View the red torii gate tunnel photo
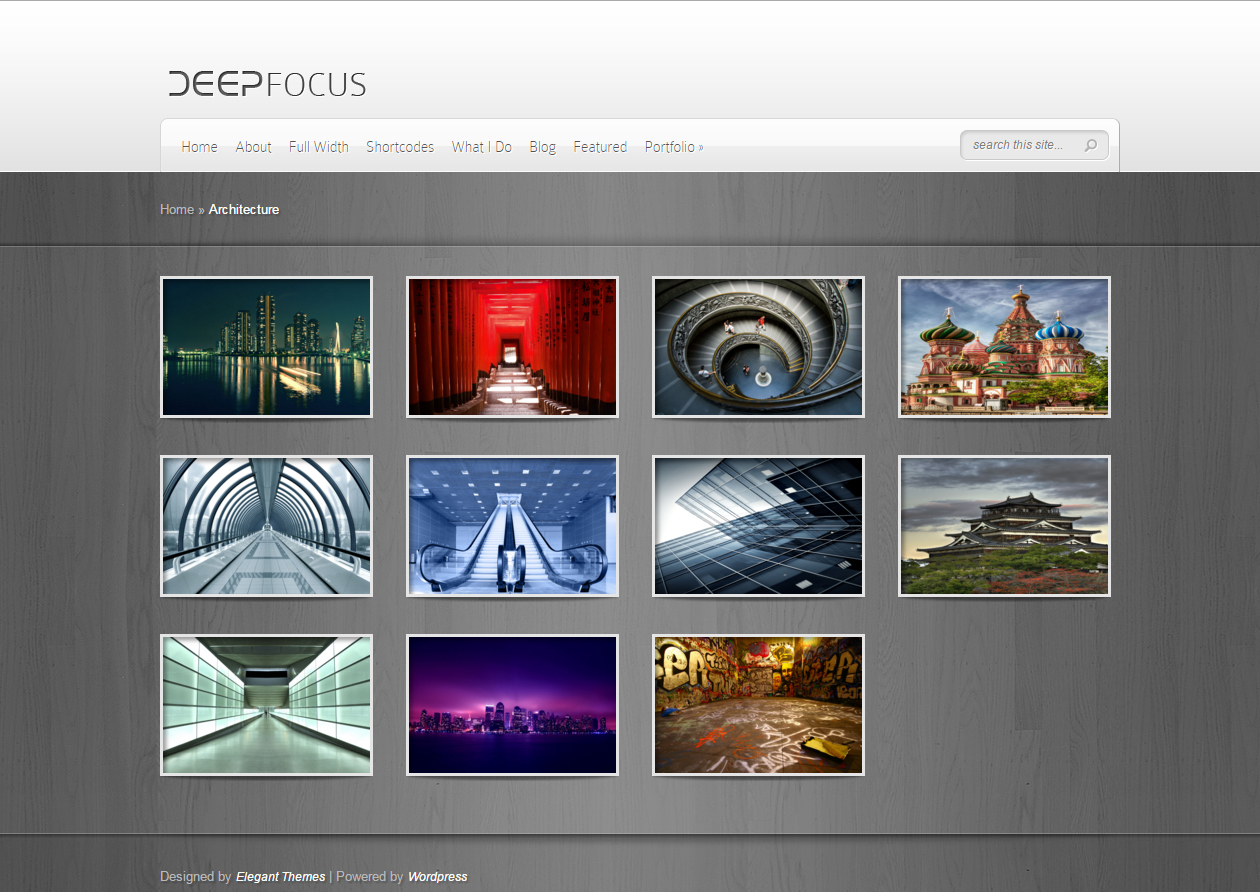This screenshot has width=1260, height=892. 512,347
